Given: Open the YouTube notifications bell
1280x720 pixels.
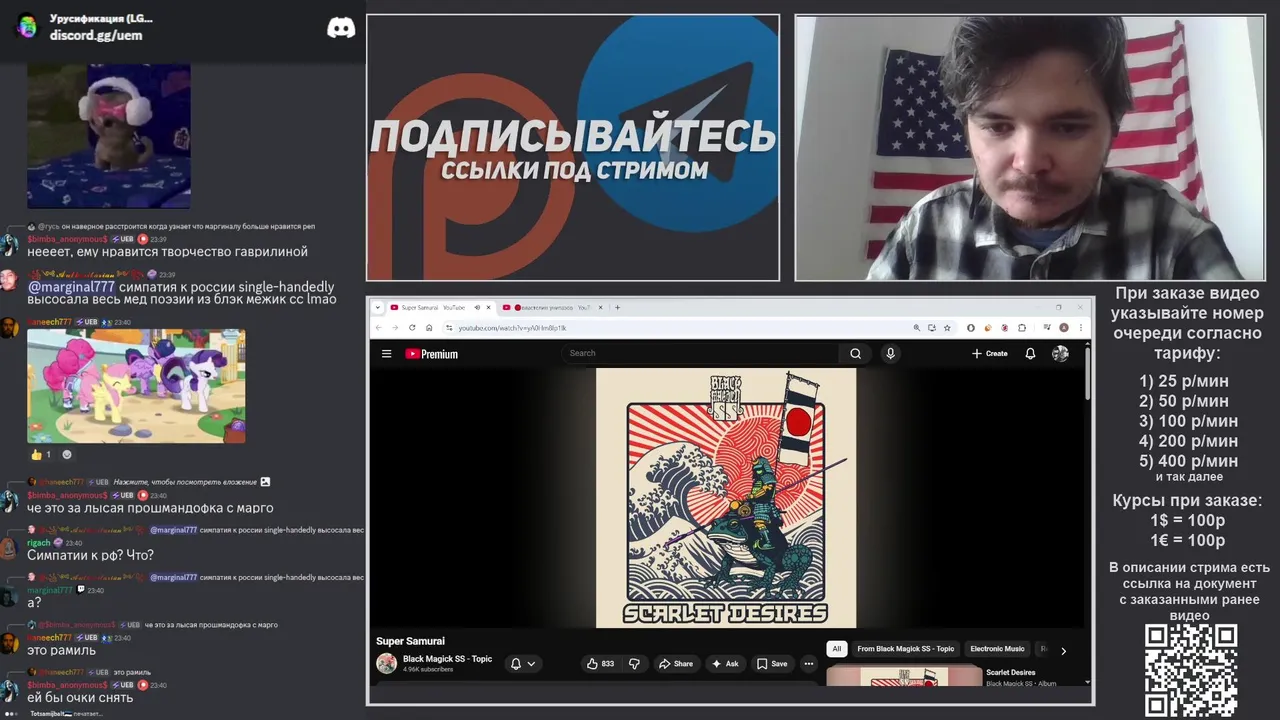Looking at the screenshot, I should click(x=1030, y=354).
